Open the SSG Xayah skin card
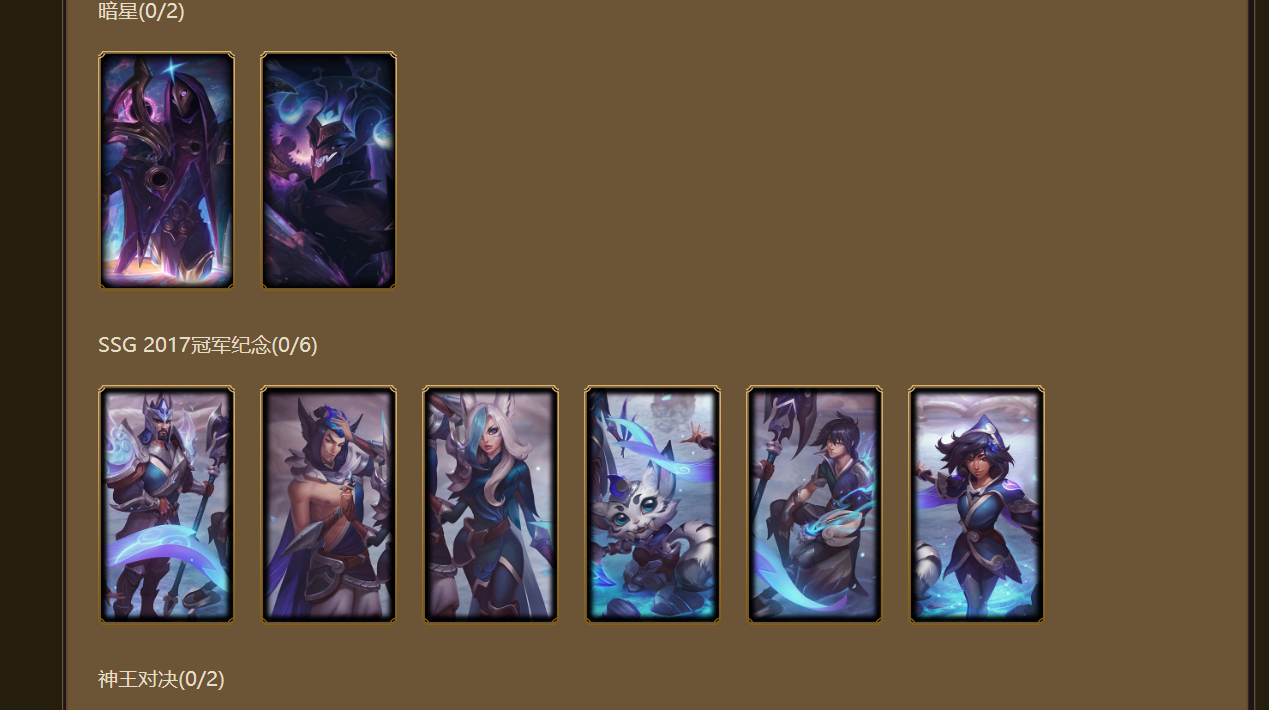Image resolution: width=1269 pixels, height=710 pixels. click(x=491, y=504)
